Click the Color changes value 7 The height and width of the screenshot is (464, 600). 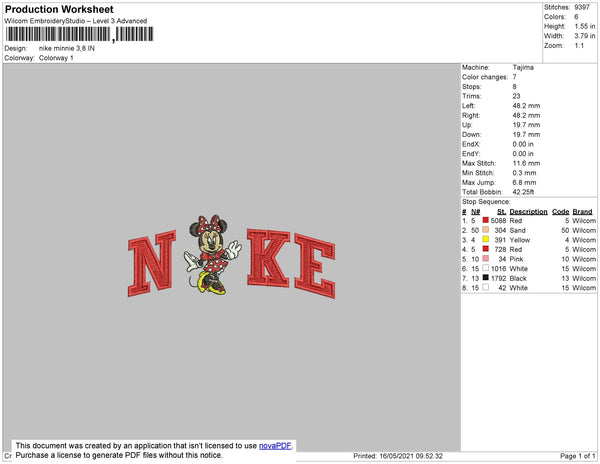click(515, 77)
